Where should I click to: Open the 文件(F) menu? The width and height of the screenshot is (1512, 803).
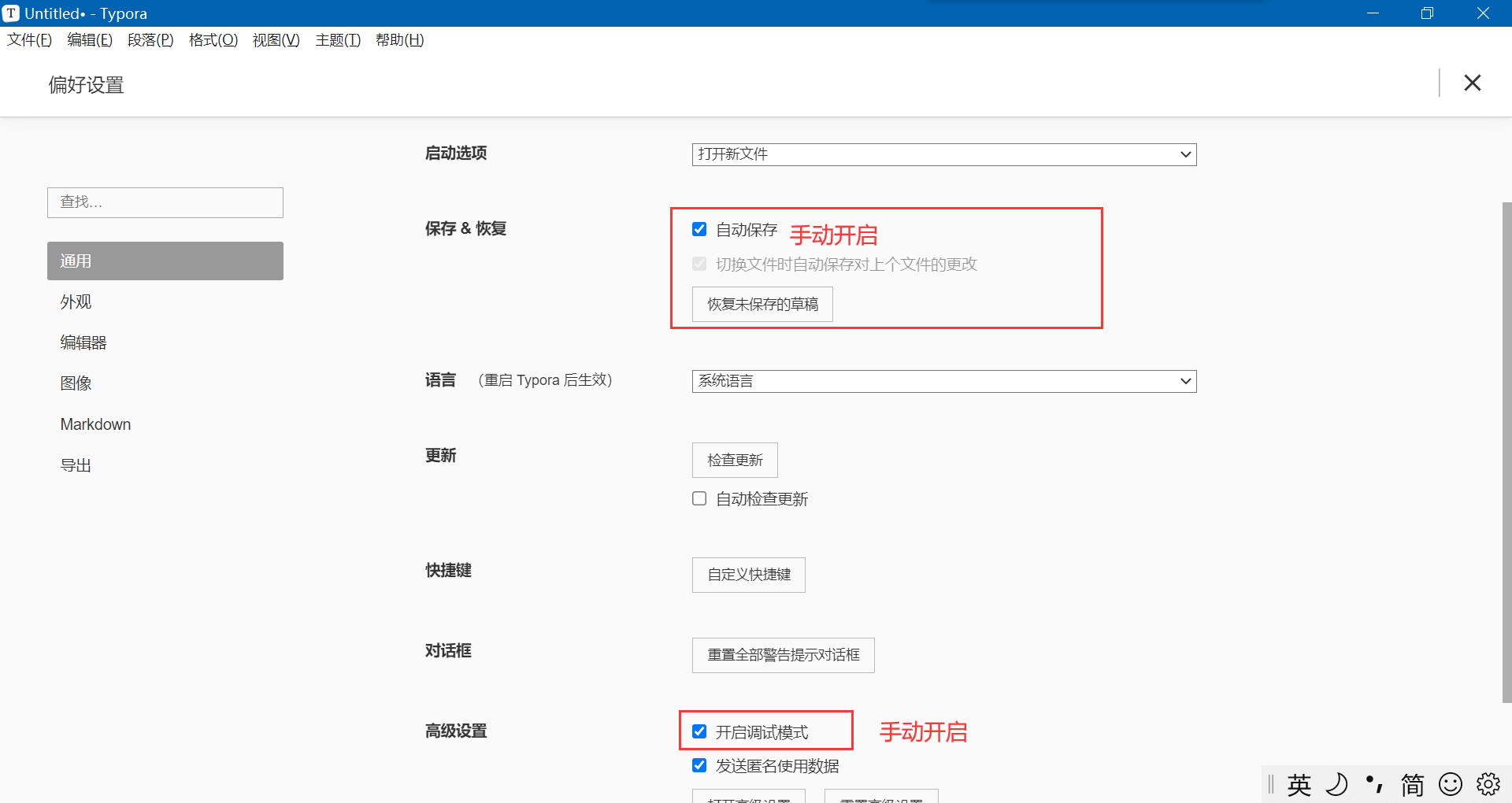tap(30, 40)
